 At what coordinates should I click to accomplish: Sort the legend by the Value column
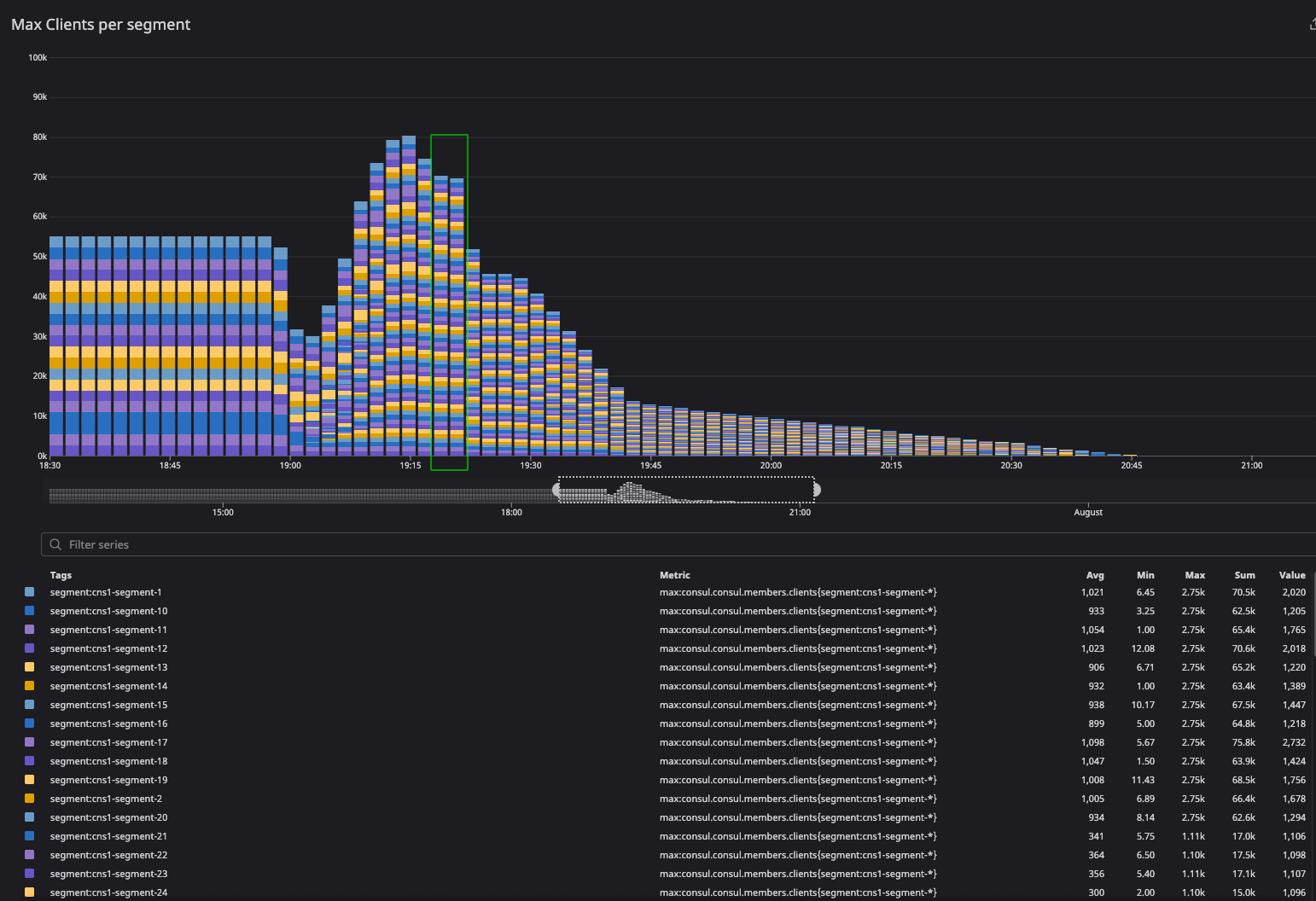(x=1292, y=575)
